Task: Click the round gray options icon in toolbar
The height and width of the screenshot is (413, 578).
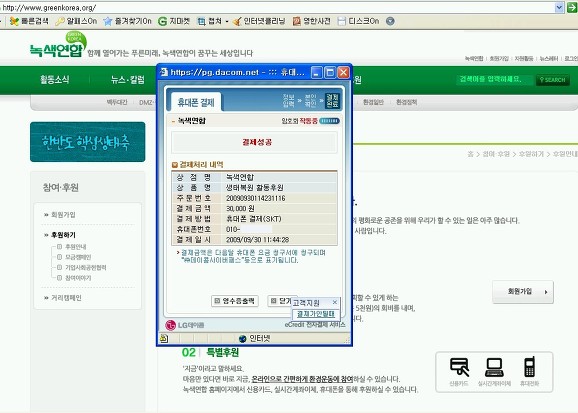Action: pos(390,21)
